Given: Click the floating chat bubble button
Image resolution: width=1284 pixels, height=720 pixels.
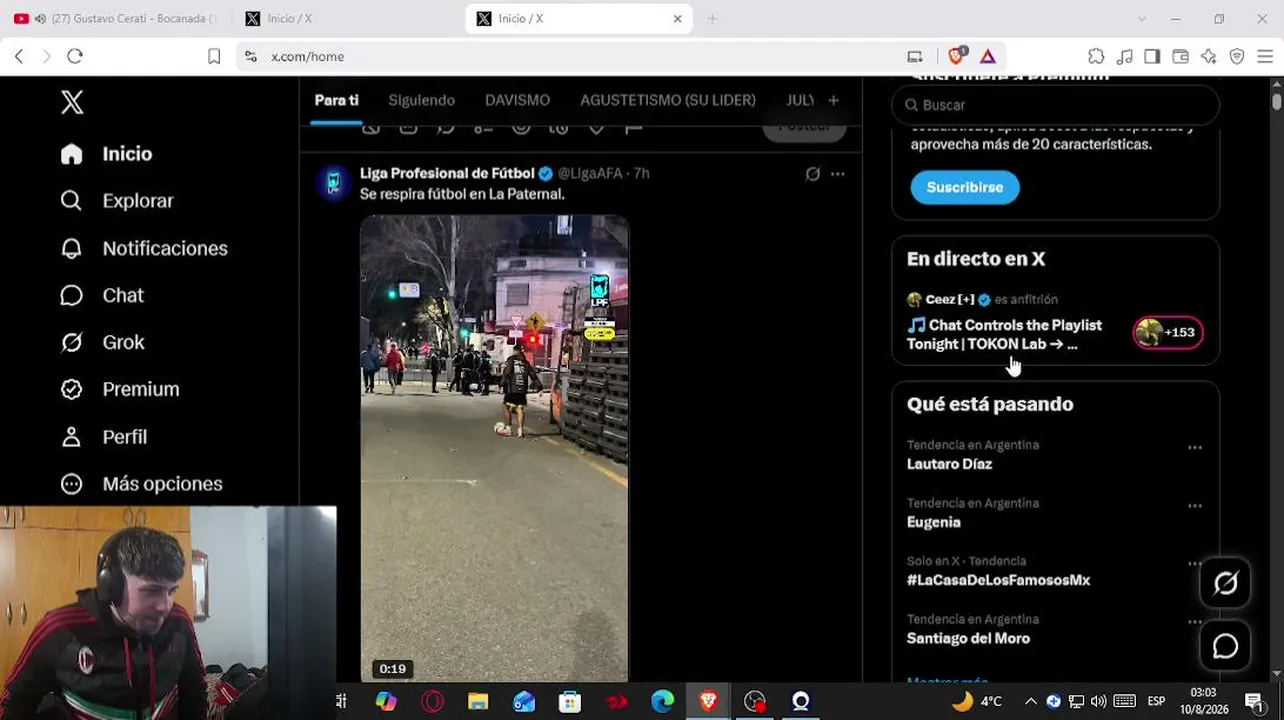Looking at the screenshot, I should tap(1225, 646).
